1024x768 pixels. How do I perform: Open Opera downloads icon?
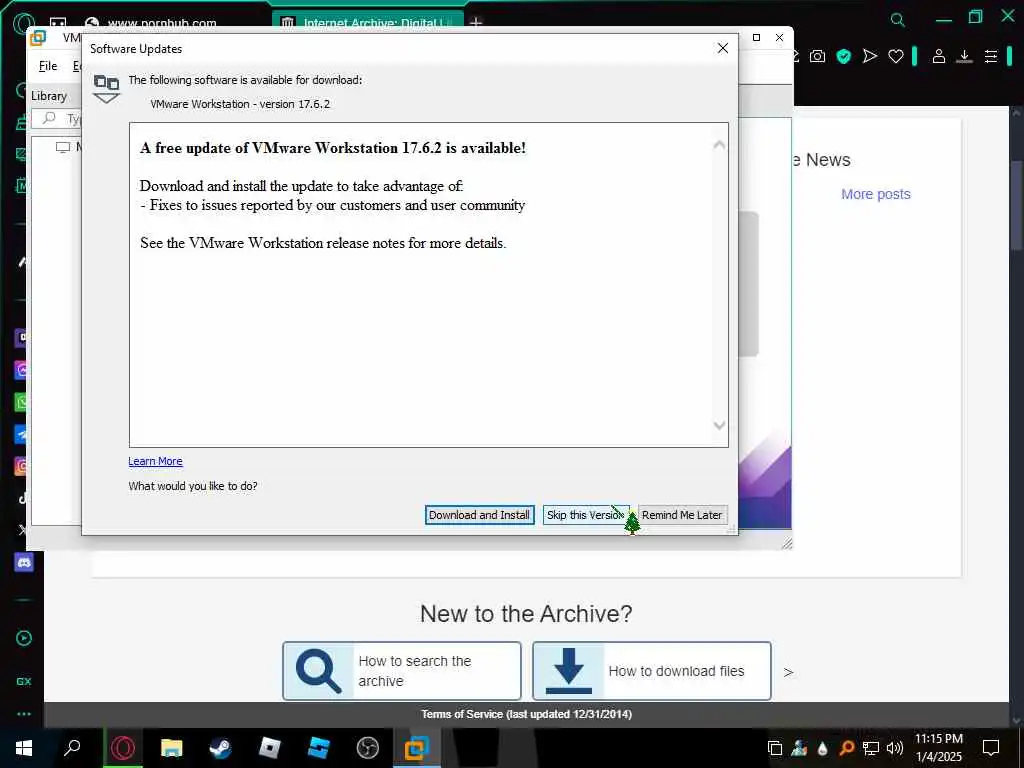965,57
